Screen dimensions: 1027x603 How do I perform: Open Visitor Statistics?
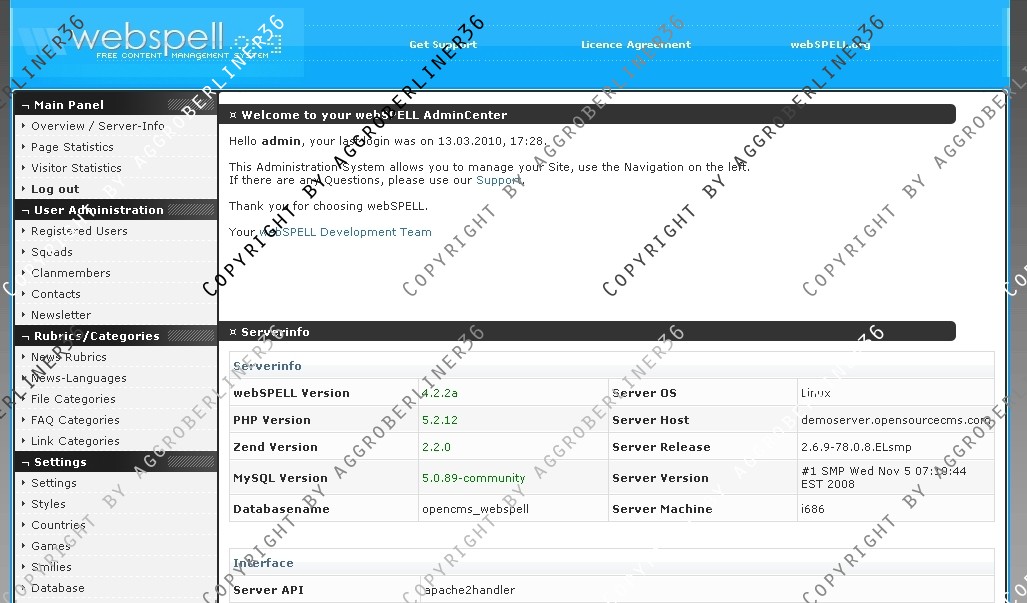tap(76, 168)
